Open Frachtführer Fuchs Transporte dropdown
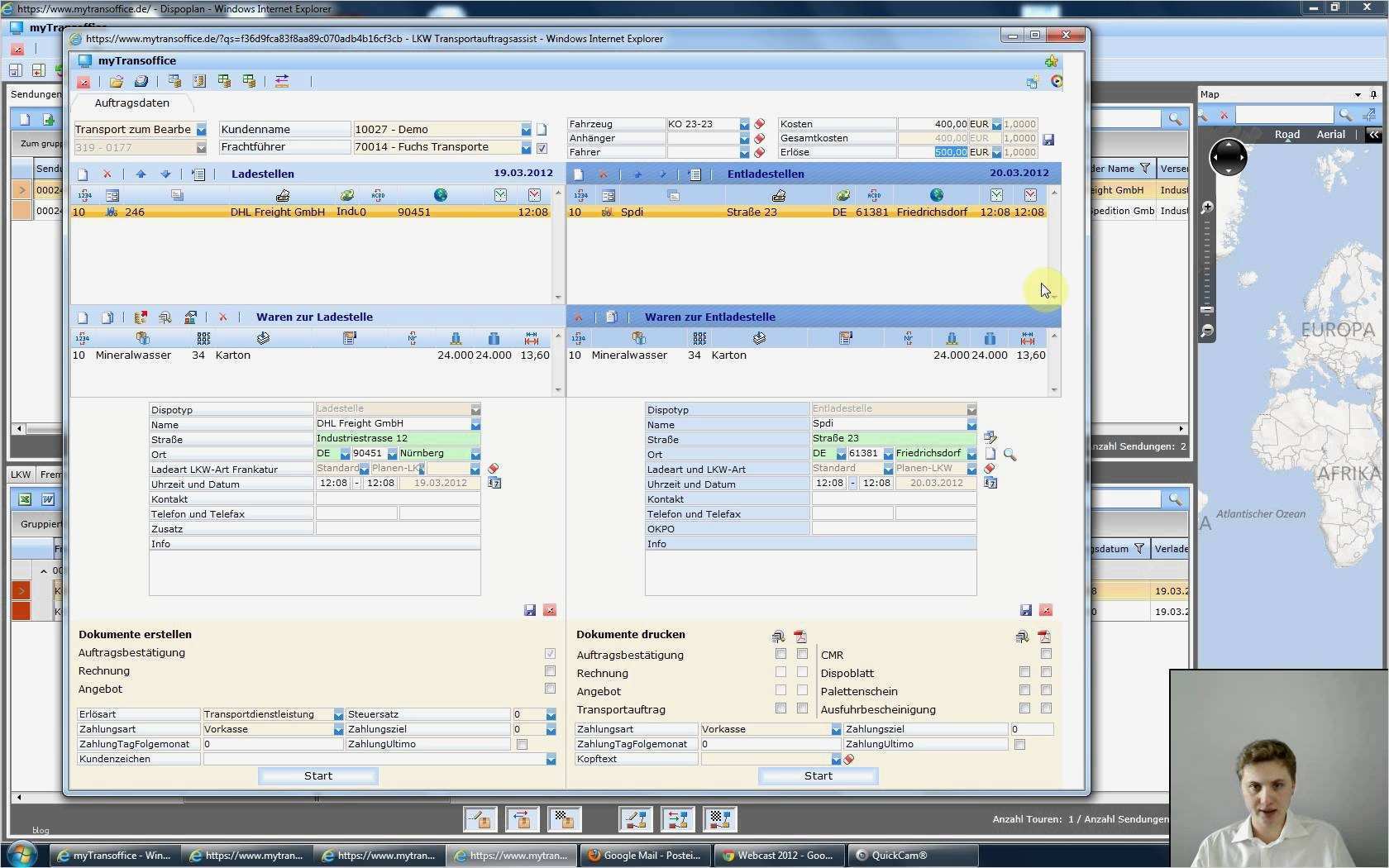 [x=526, y=148]
